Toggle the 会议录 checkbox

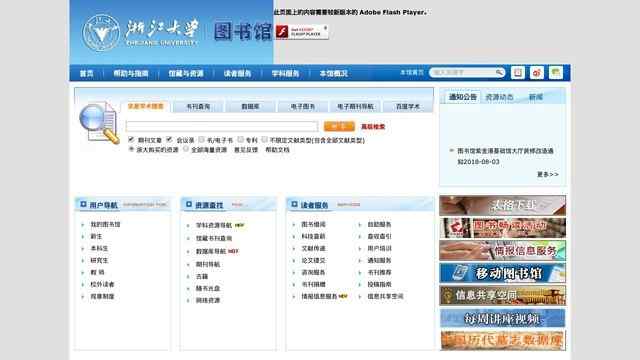[x=169, y=140]
